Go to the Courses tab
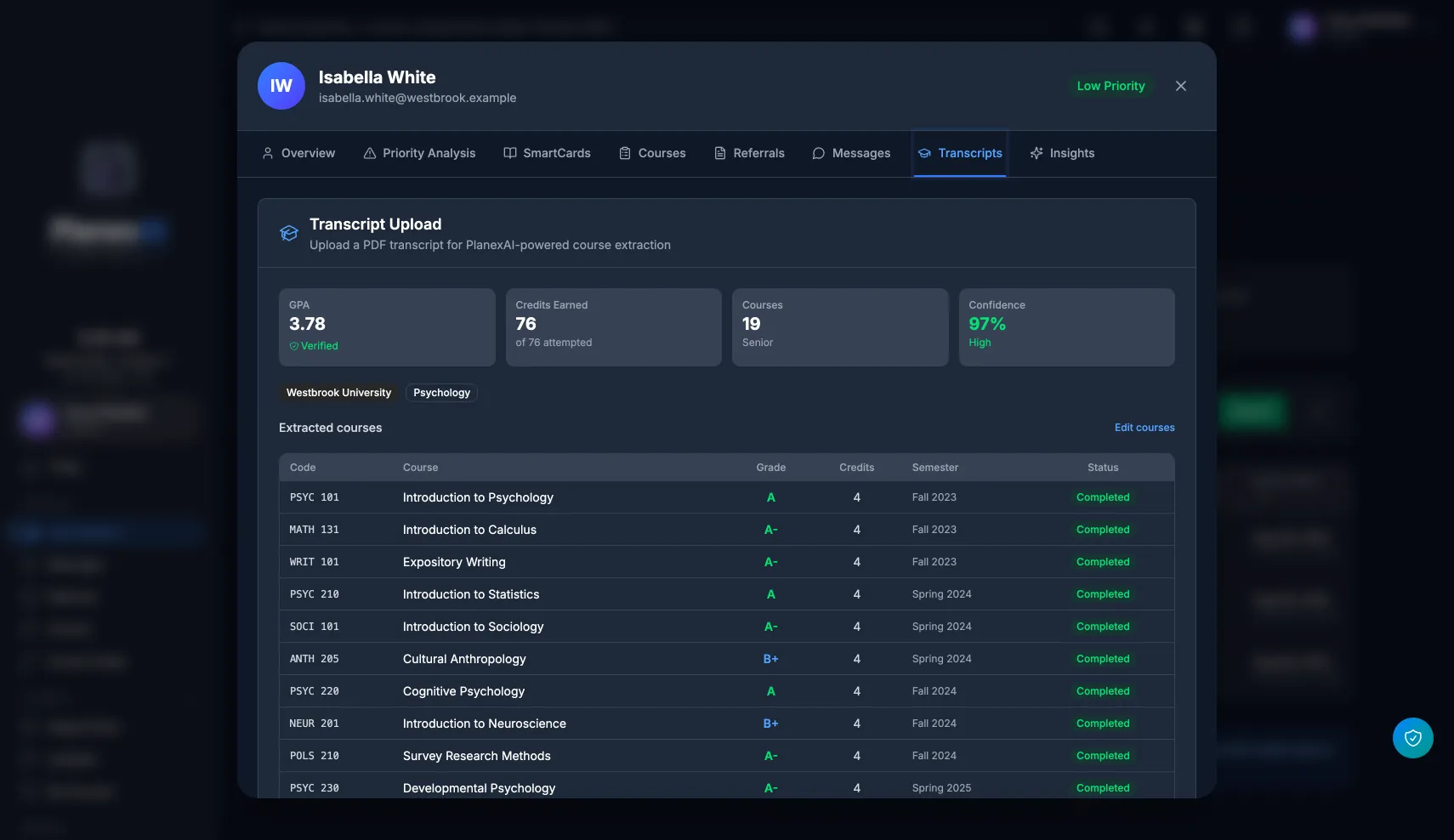This screenshot has height=840, width=1454. (652, 153)
